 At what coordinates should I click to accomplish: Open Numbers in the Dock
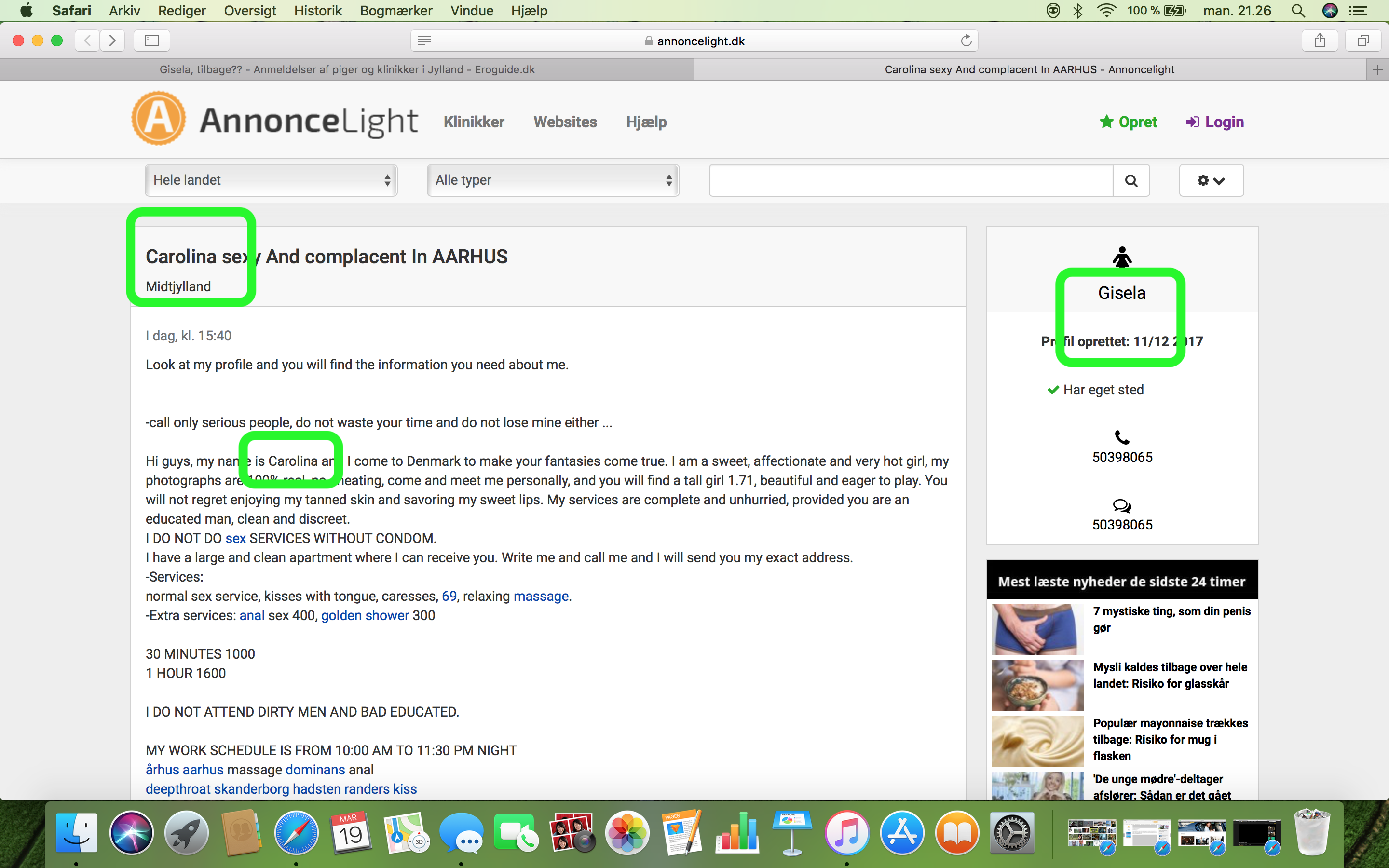point(737,832)
